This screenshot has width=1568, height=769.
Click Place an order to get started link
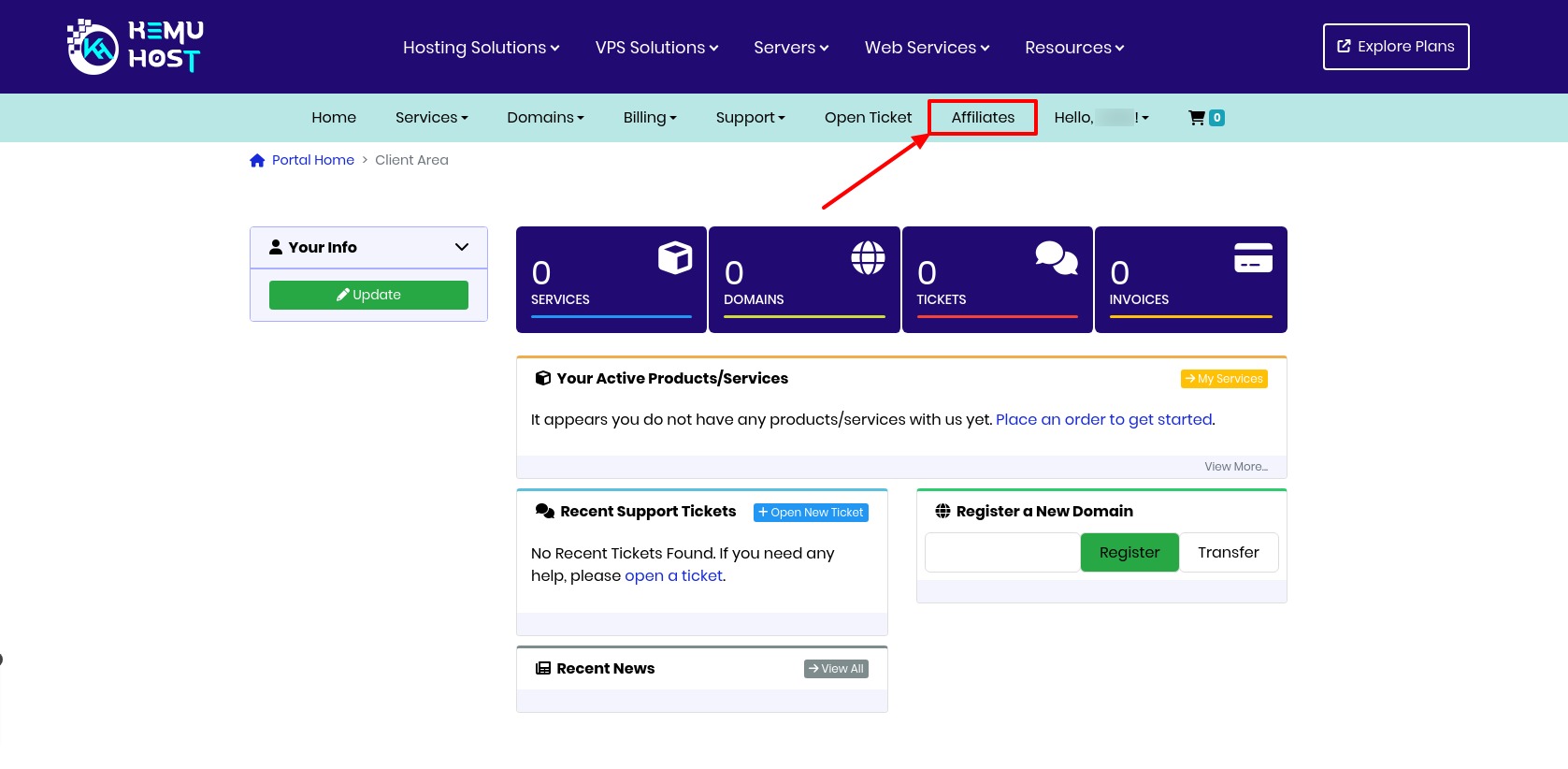1104,419
